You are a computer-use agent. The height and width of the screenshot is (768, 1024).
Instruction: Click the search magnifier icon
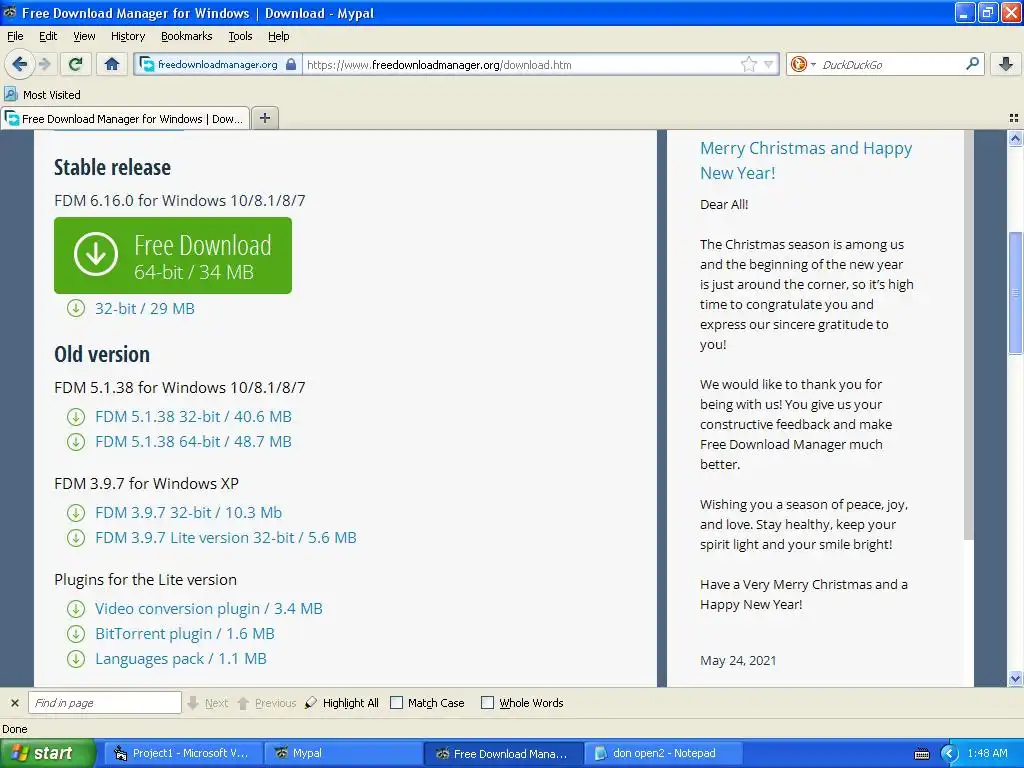click(972, 64)
